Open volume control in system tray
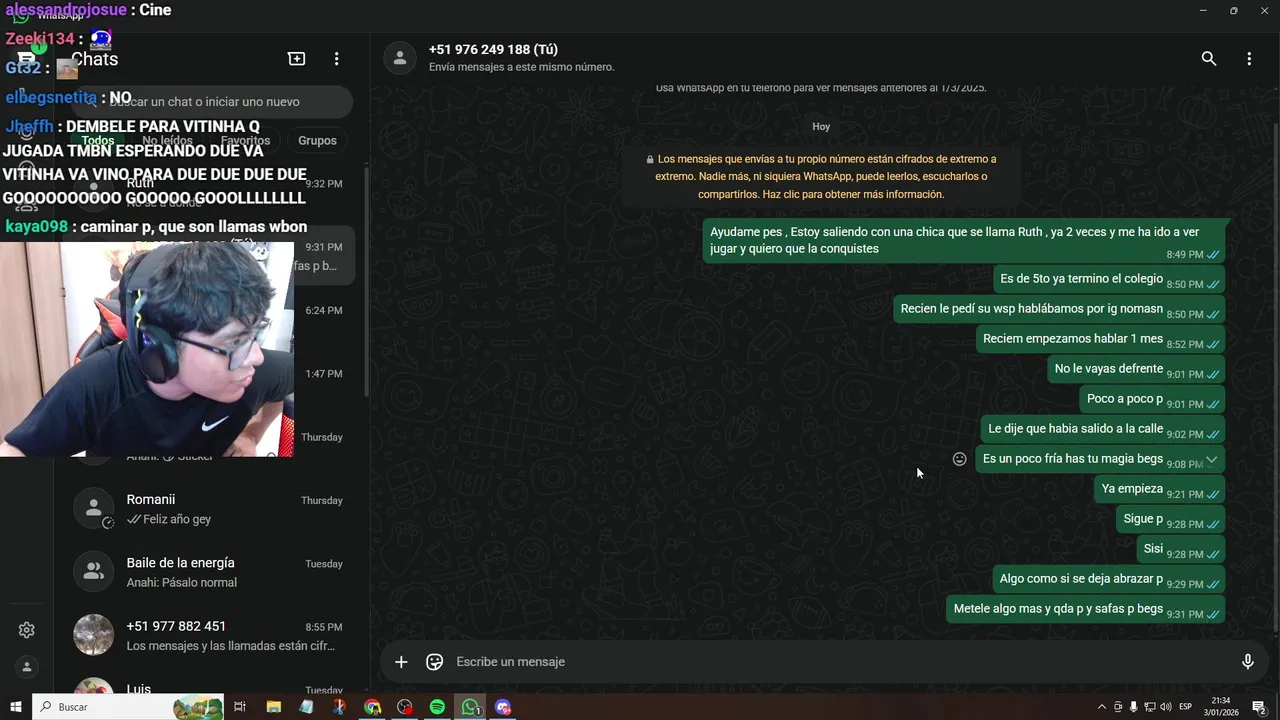Screen dimensions: 1280x720 click(x=1165, y=707)
